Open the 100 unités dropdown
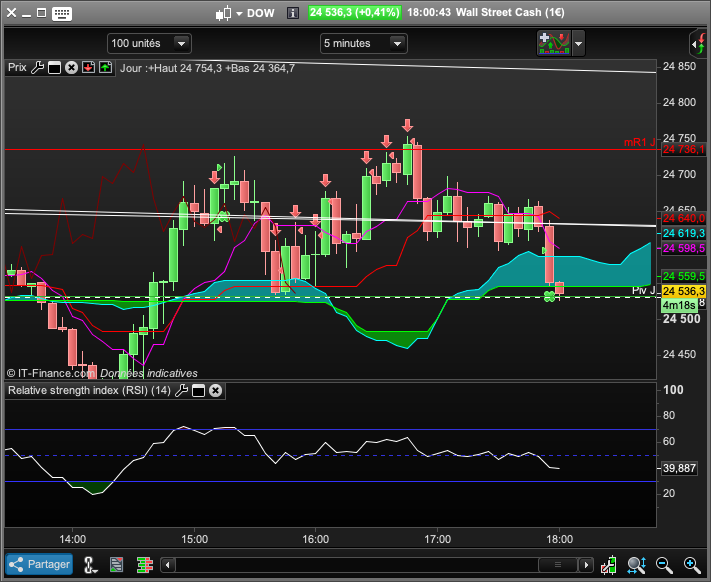This screenshot has height=582, width=711. pos(149,44)
